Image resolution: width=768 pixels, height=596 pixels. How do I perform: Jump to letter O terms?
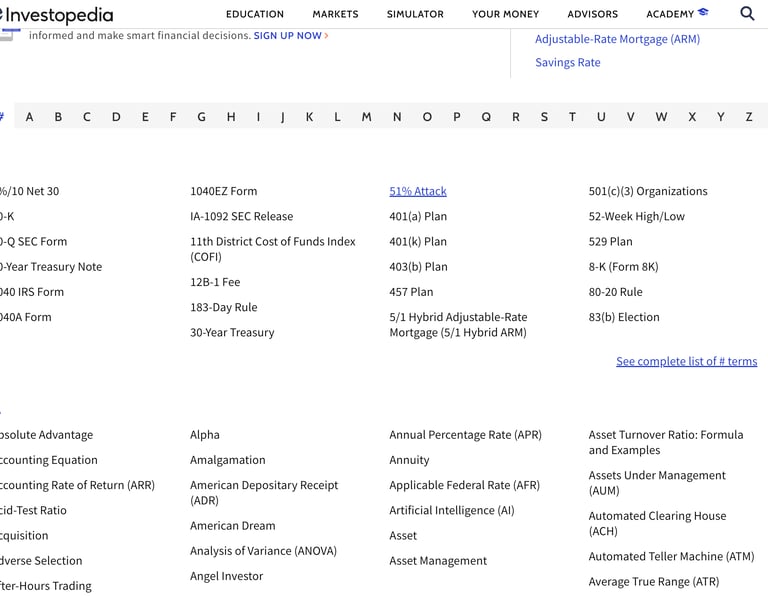coord(427,117)
